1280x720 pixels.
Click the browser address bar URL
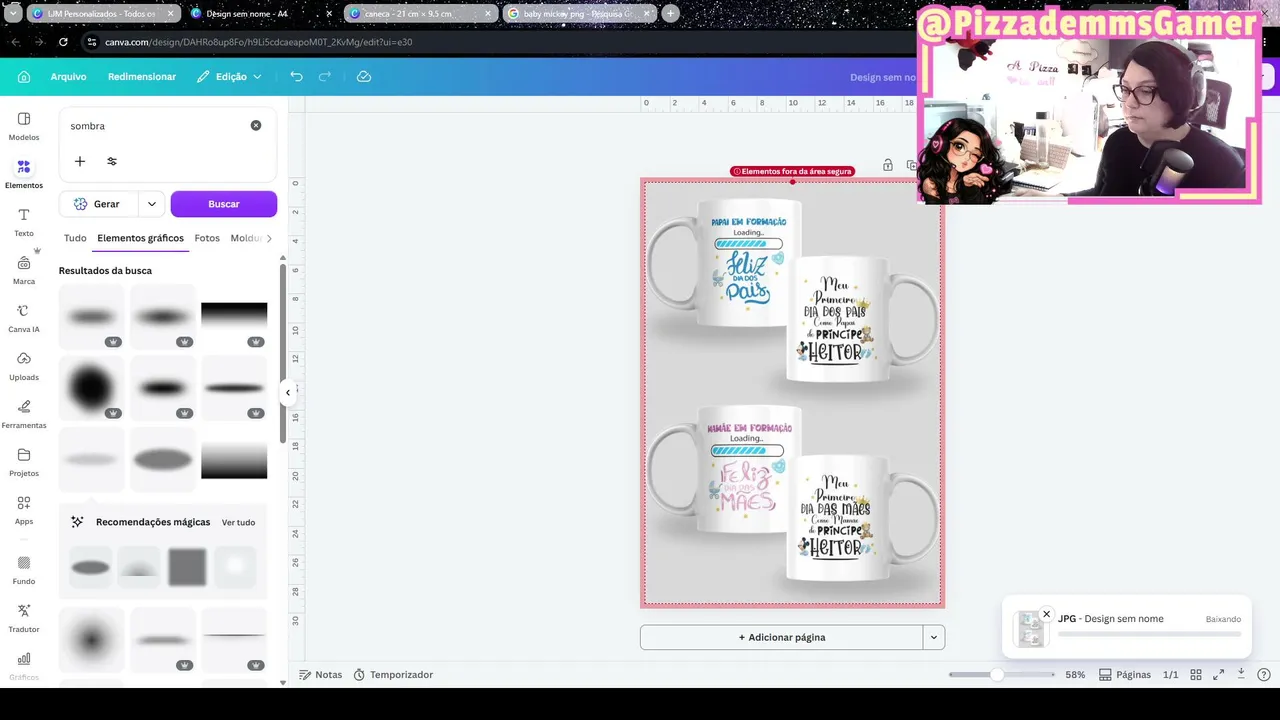[259, 42]
